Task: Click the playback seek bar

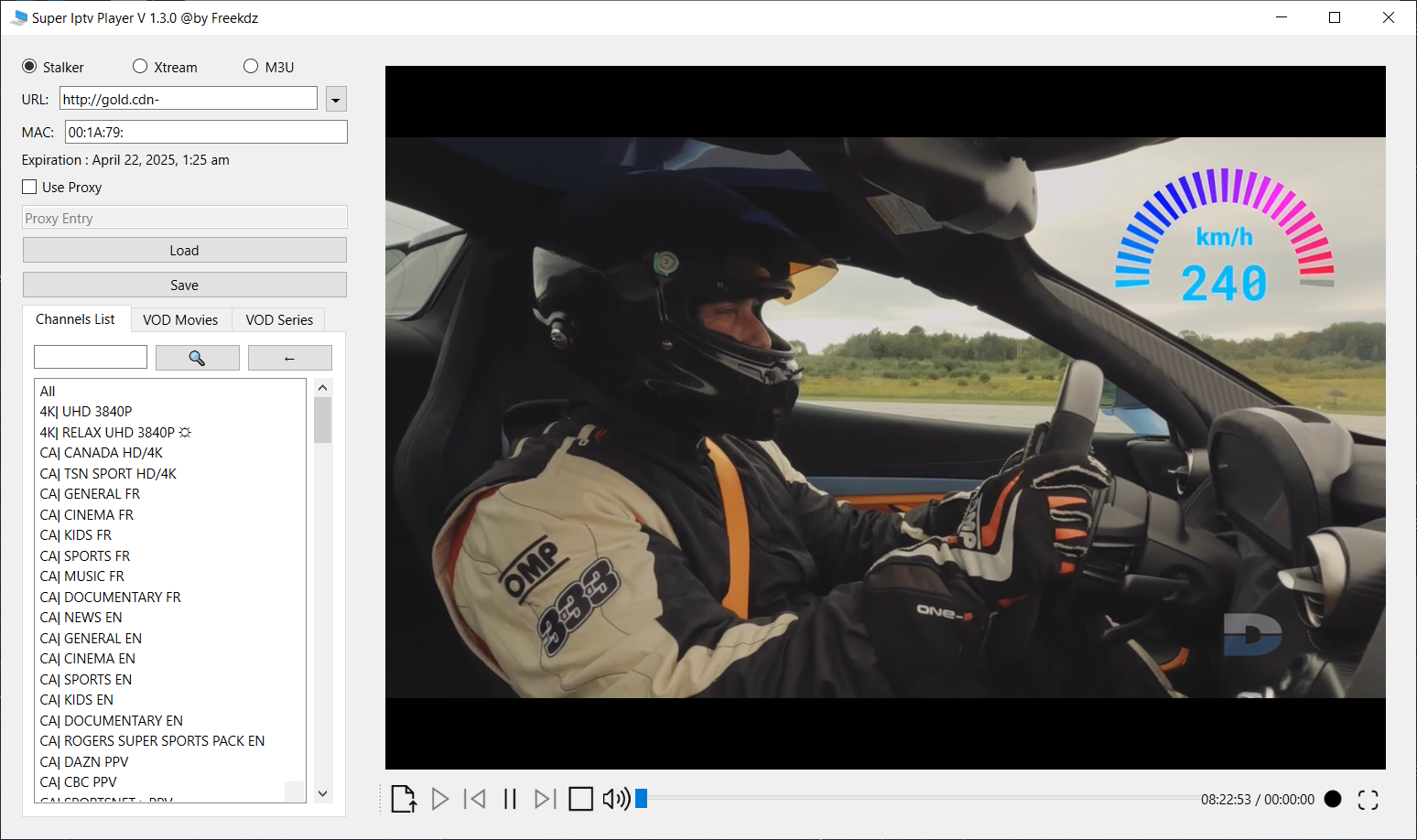Action: pyautogui.click(x=919, y=799)
